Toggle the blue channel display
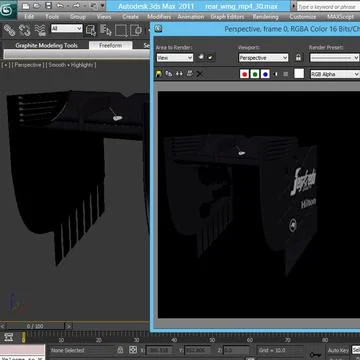The height and width of the screenshot is (360, 360). pos(265,74)
